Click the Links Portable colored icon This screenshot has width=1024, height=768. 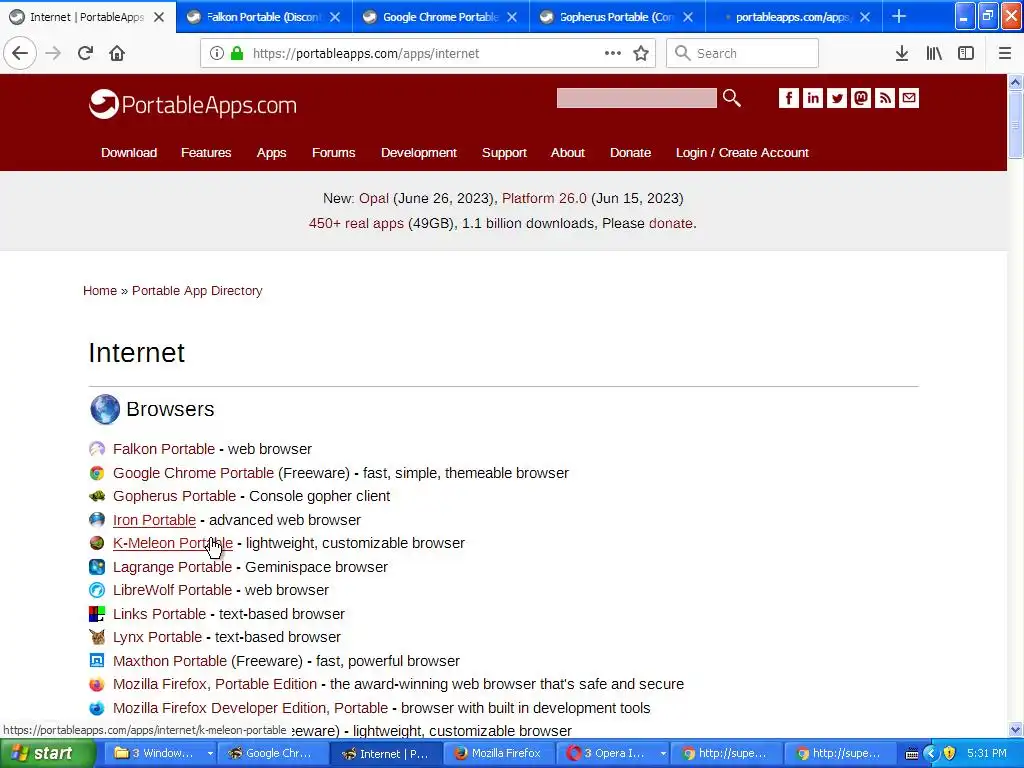97,614
